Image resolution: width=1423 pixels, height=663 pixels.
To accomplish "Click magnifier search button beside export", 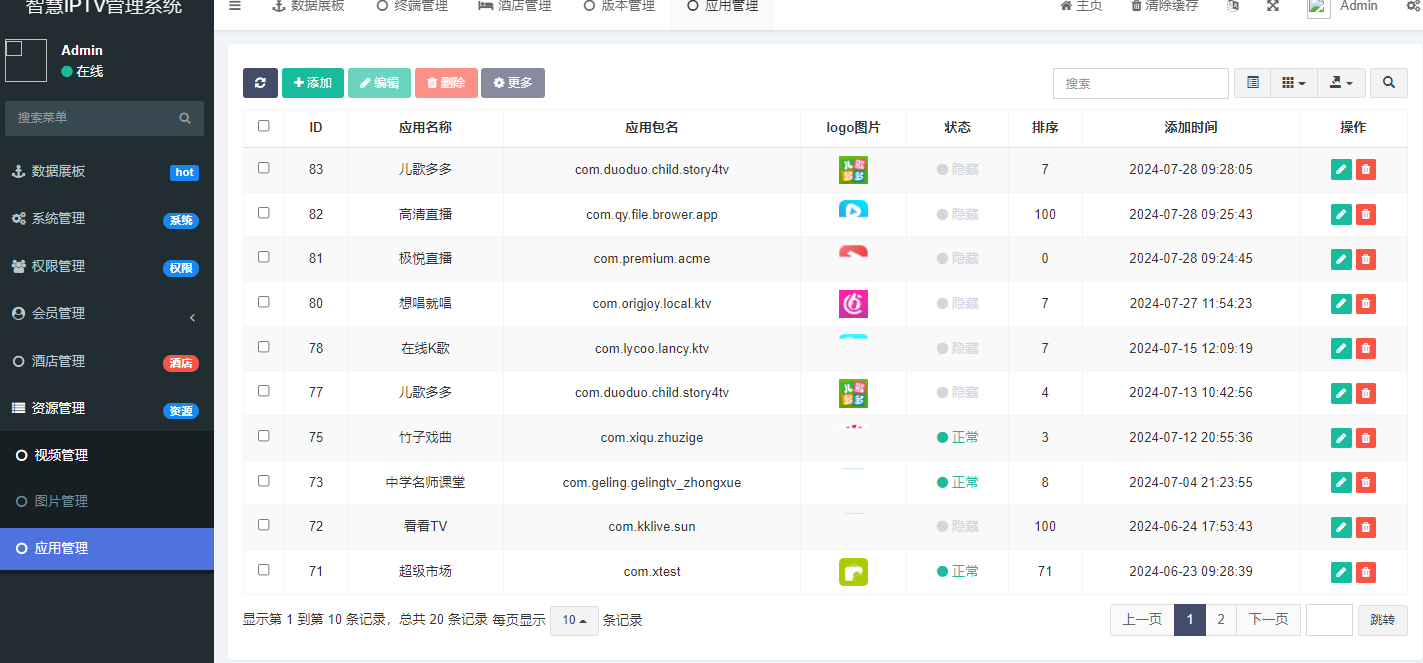I will point(1388,83).
